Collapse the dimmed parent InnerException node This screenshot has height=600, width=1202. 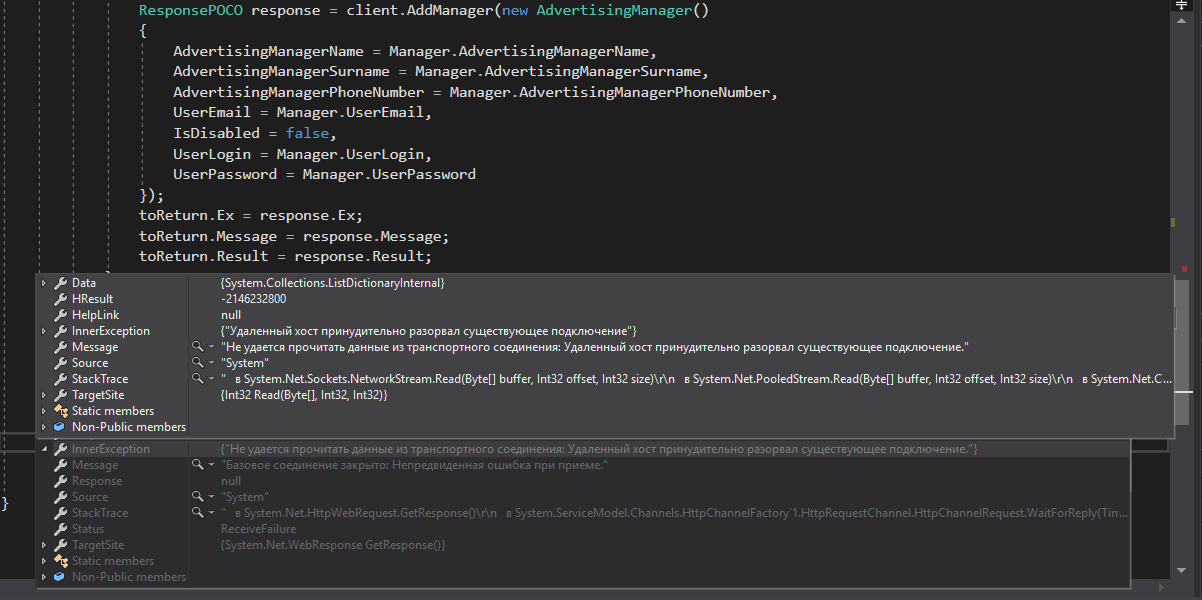click(44, 449)
